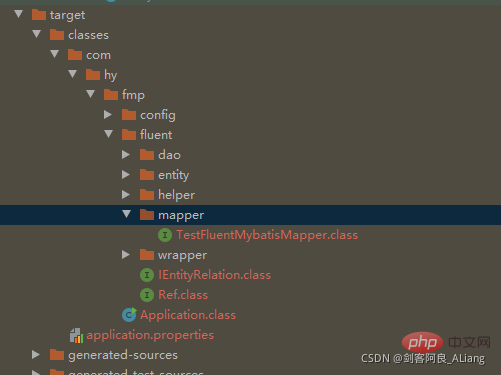501x375 pixels.
Task: Collapse the mapper folder arrow
Action: tap(127, 214)
